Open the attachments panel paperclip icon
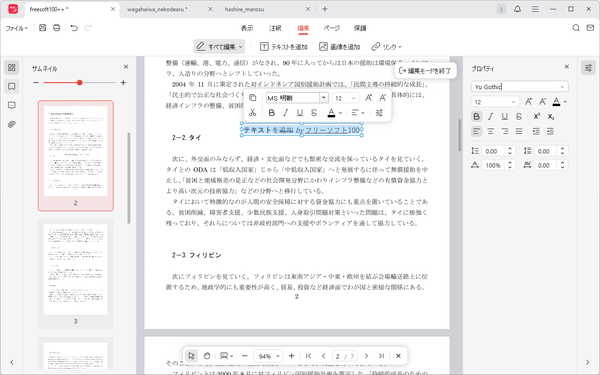 click(x=11, y=124)
